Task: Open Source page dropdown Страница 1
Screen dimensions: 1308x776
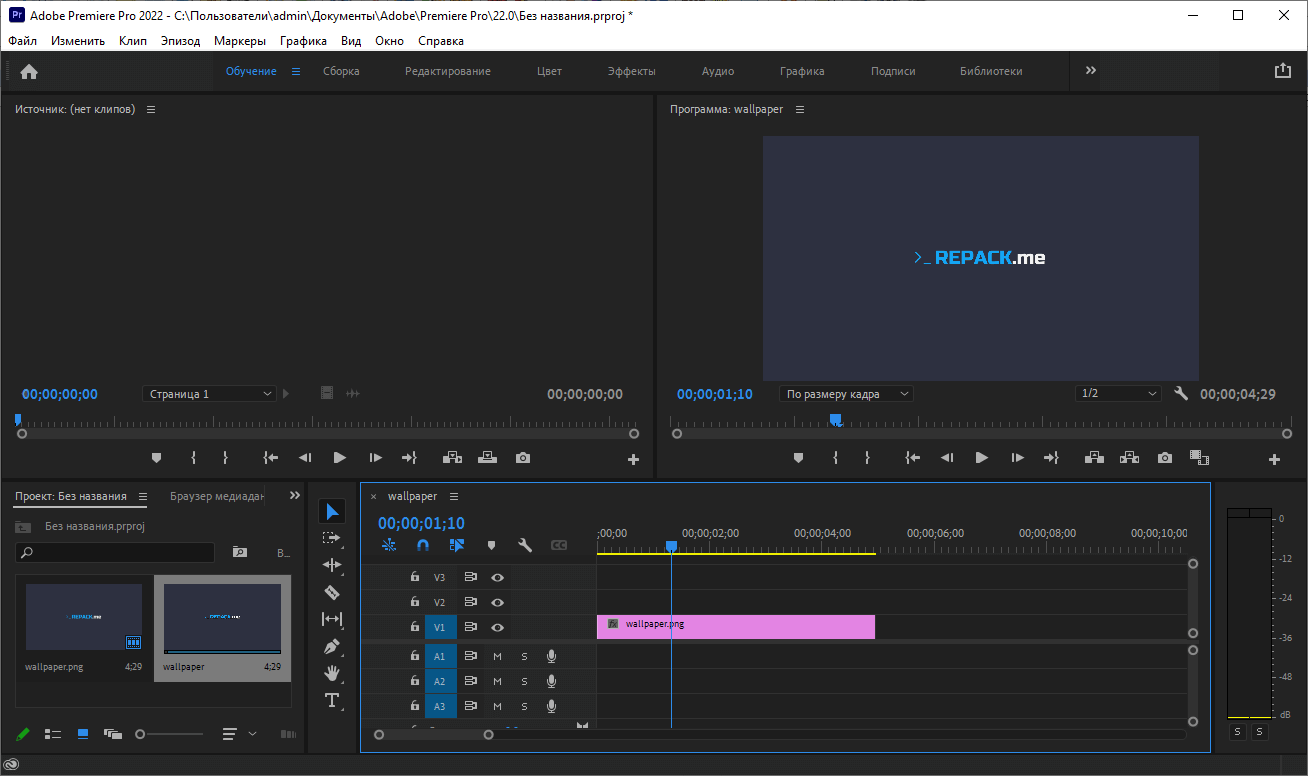Action: click(x=209, y=394)
